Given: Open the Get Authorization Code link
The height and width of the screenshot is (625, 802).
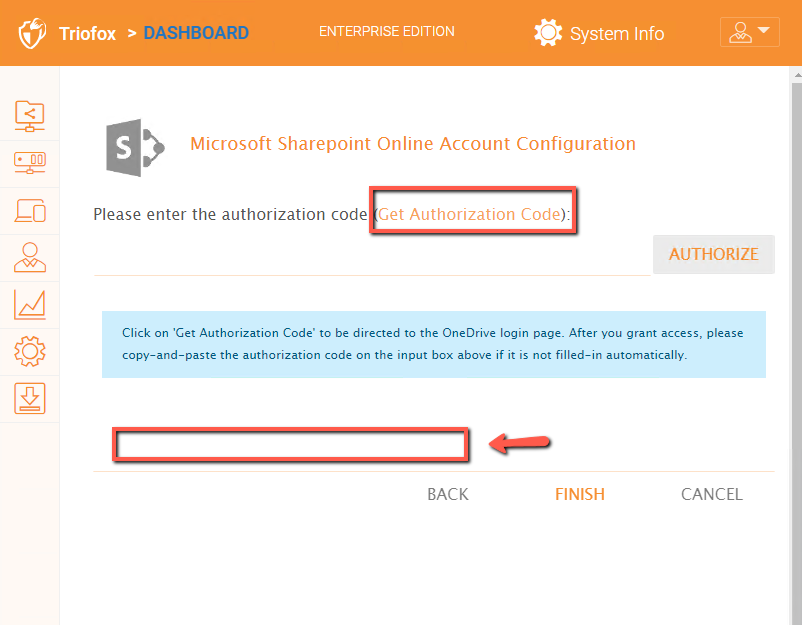Looking at the screenshot, I should [x=470, y=214].
